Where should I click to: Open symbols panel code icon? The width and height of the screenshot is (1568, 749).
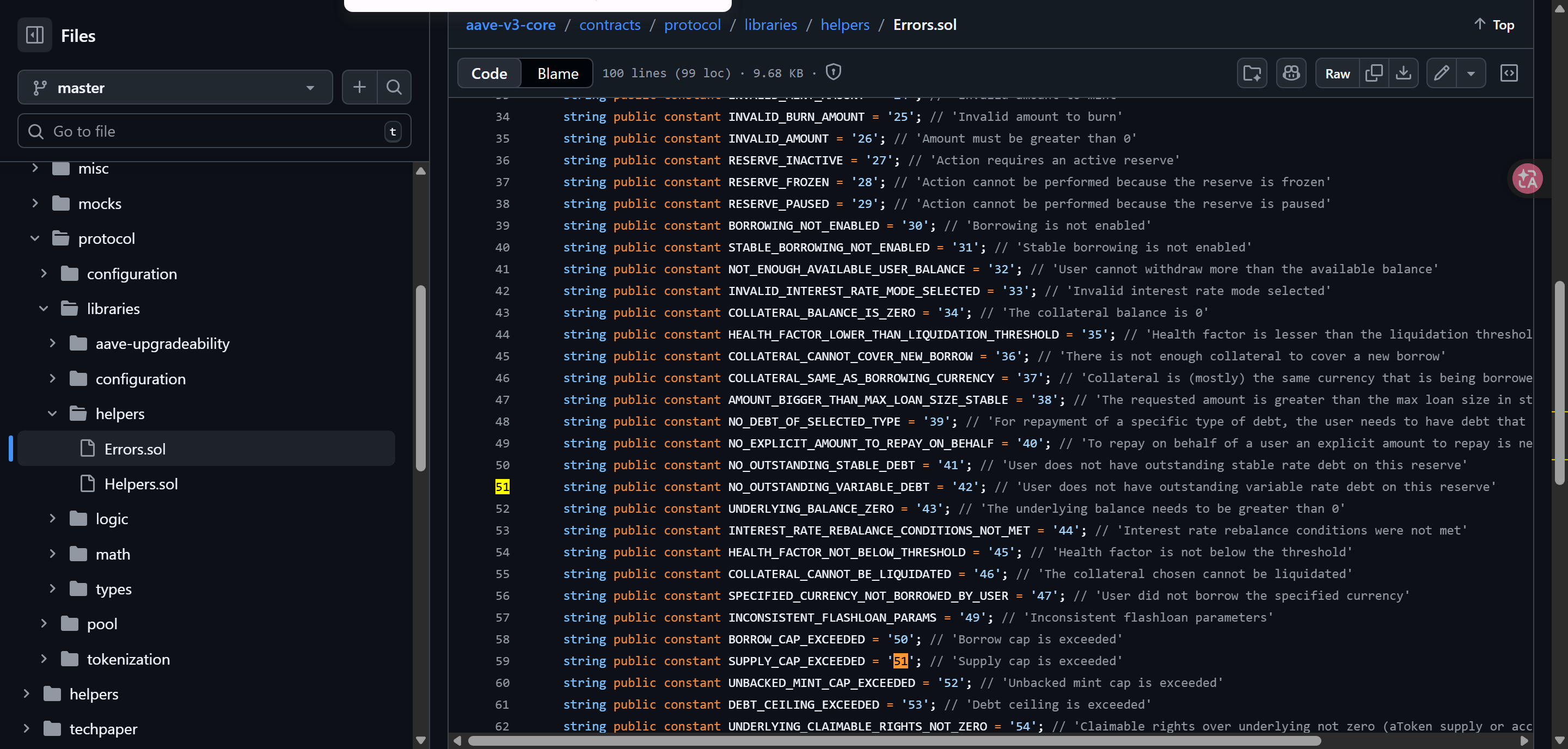tap(1508, 73)
